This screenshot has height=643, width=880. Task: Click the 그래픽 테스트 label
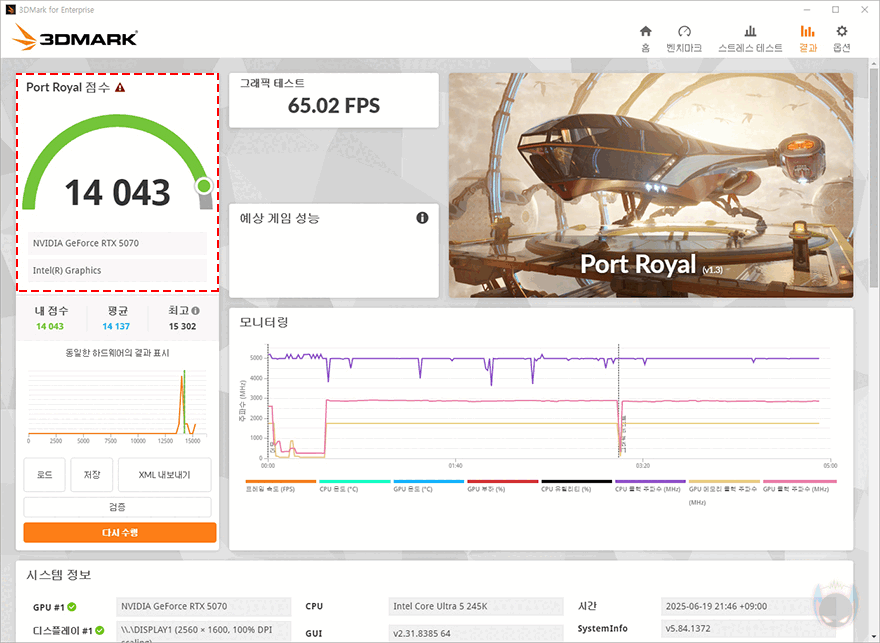(x=272, y=84)
